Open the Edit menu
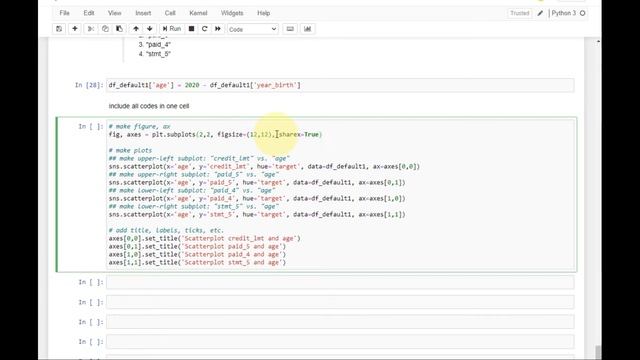This screenshot has width=640, height=360. [x=89, y=13]
